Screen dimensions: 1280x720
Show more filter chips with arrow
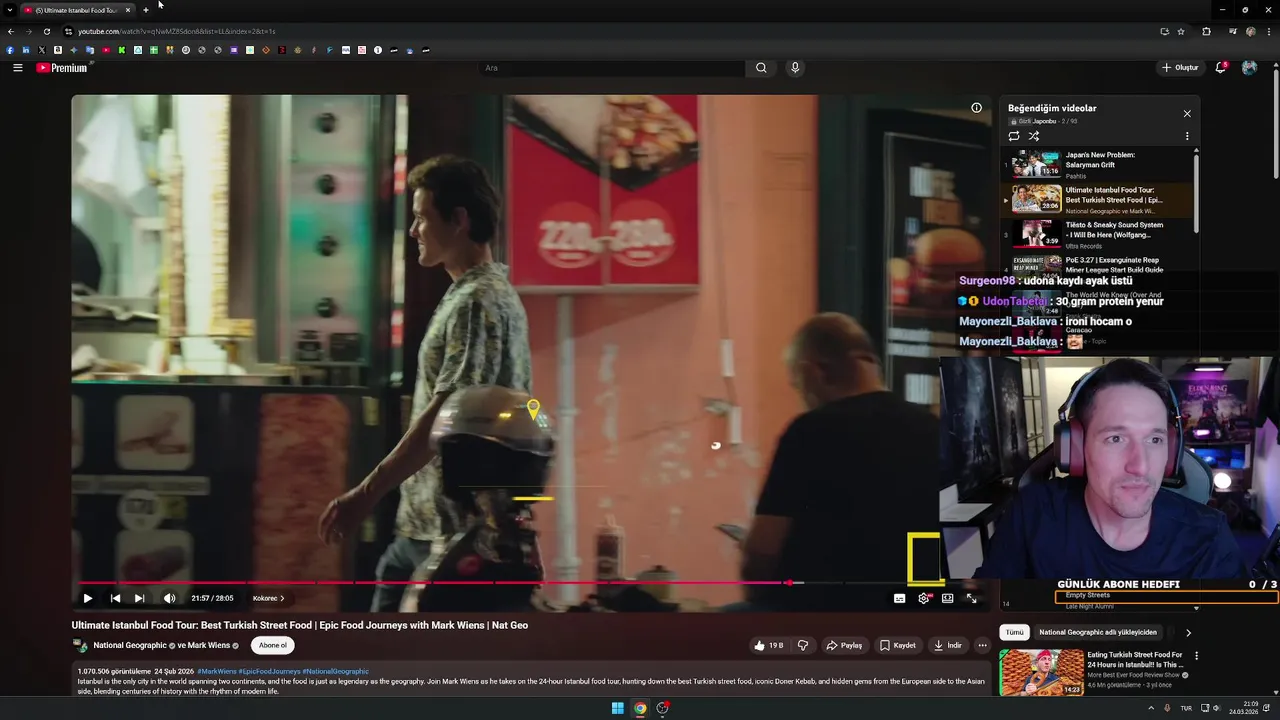tap(1188, 632)
